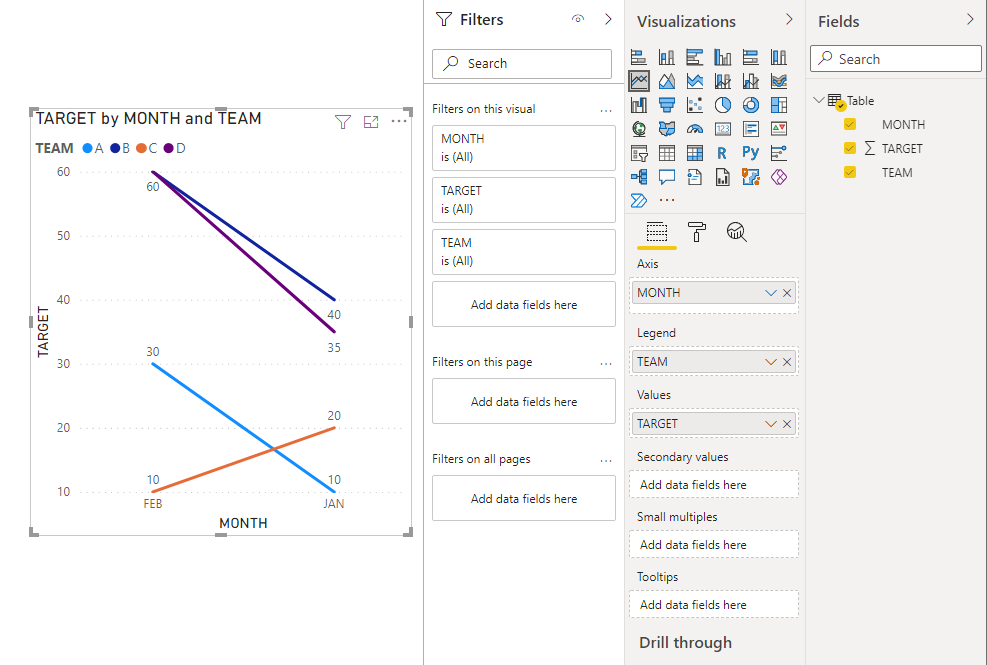Select the R script visual
This screenshot has width=987, height=665.
(723, 152)
